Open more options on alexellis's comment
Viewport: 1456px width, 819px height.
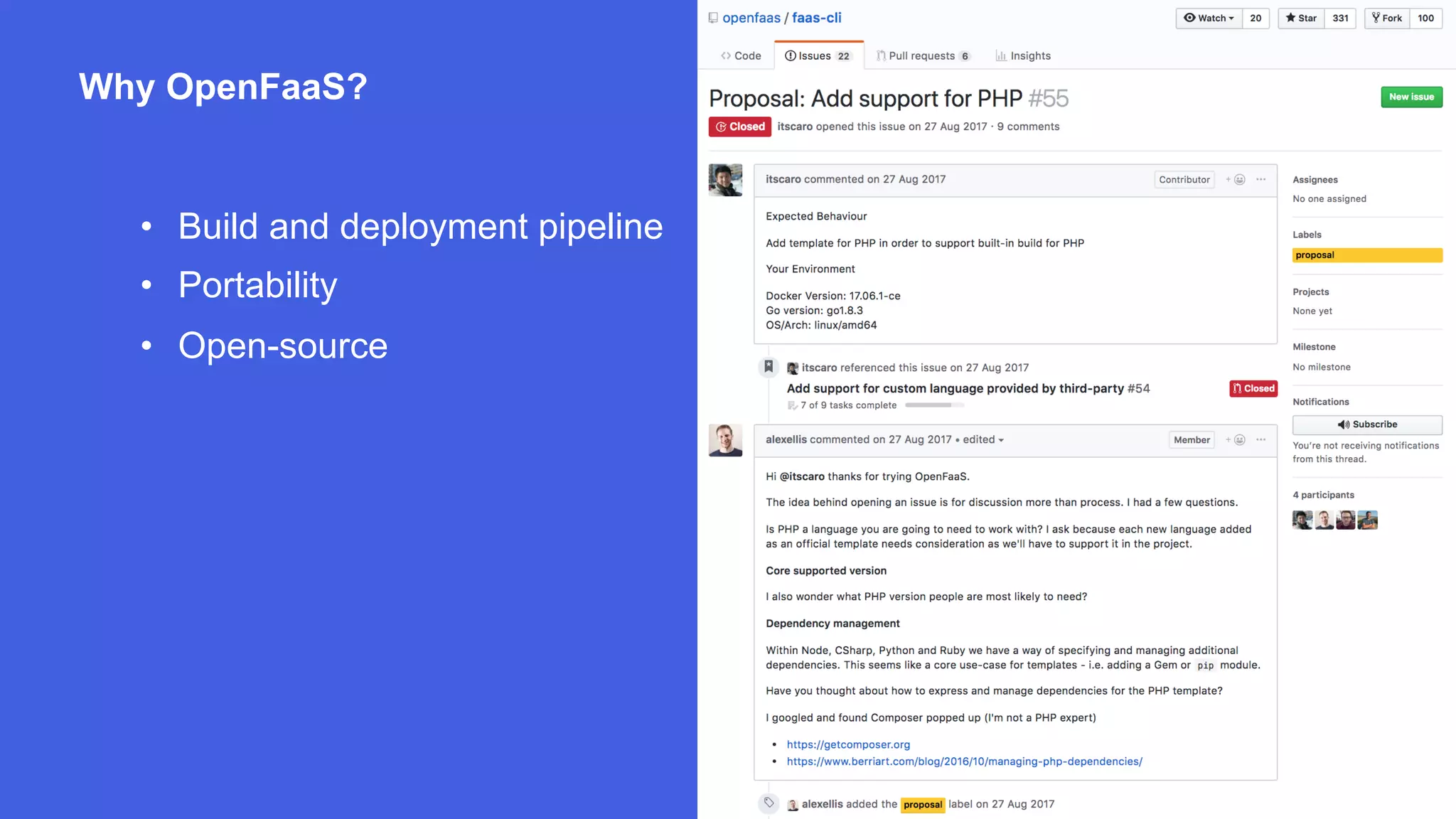(x=1260, y=439)
